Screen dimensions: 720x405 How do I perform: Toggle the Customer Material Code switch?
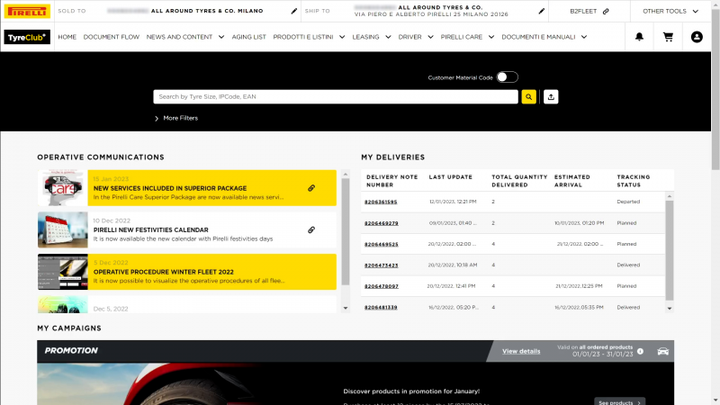[x=507, y=77]
